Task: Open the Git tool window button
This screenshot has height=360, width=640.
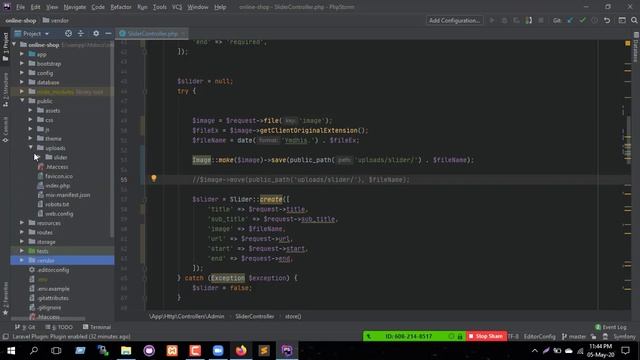Action: (25, 327)
